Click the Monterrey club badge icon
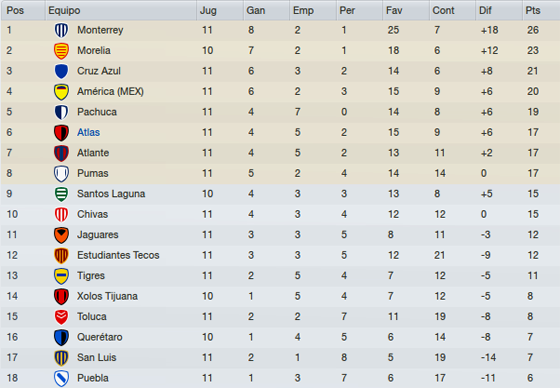 [x=61, y=30]
